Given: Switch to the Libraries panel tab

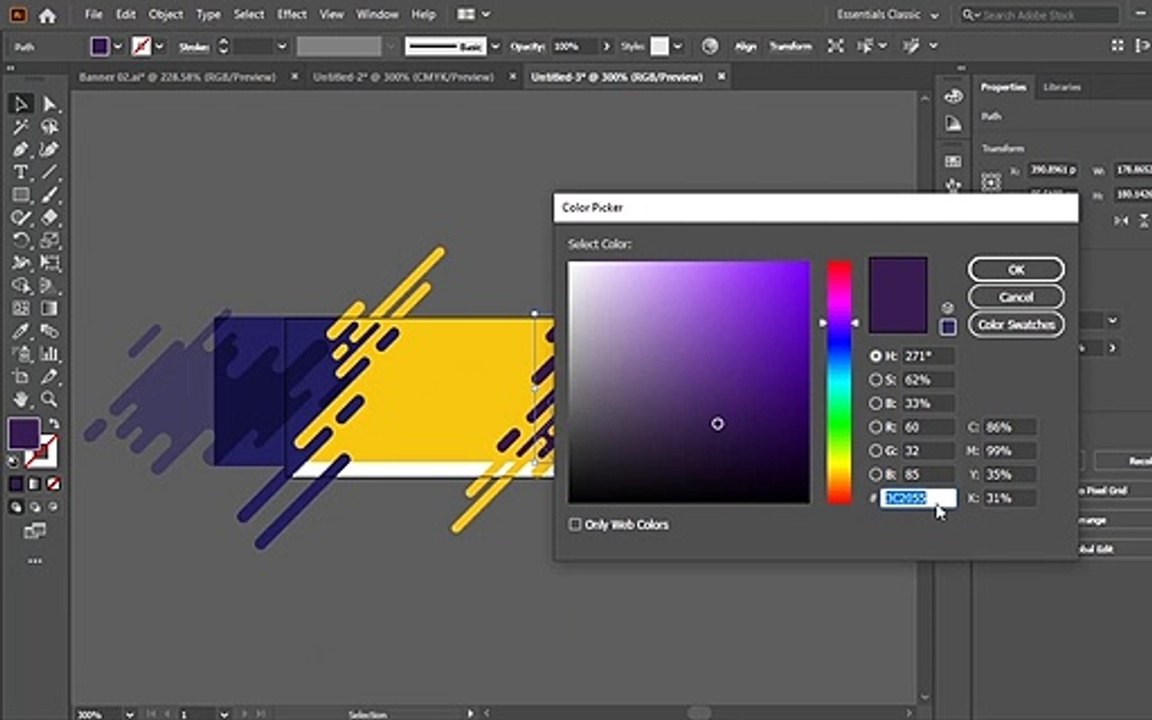Looking at the screenshot, I should pos(1062,87).
